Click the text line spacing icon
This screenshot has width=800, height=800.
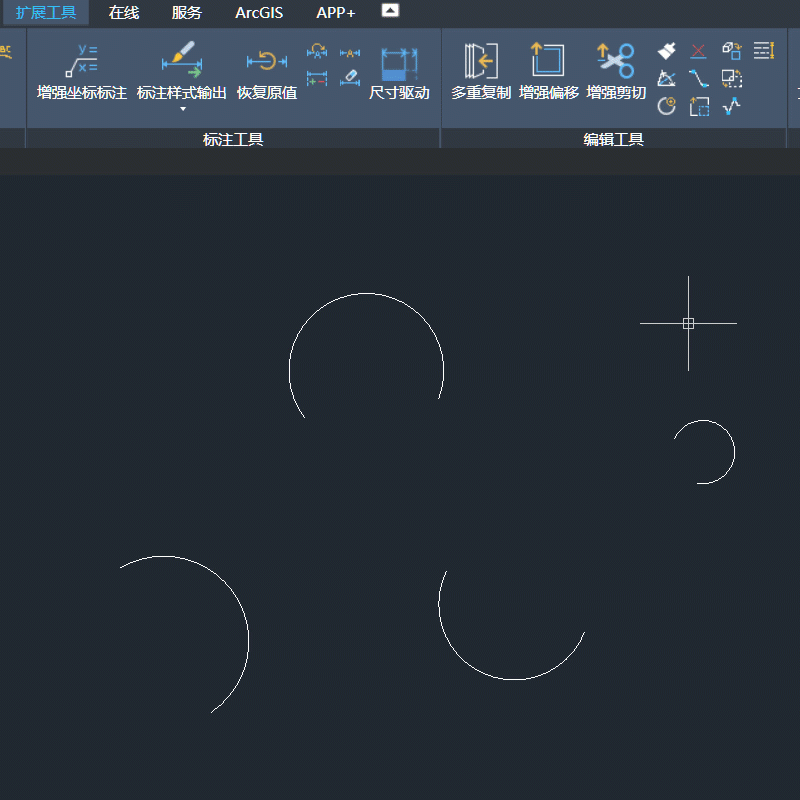[764, 50]
